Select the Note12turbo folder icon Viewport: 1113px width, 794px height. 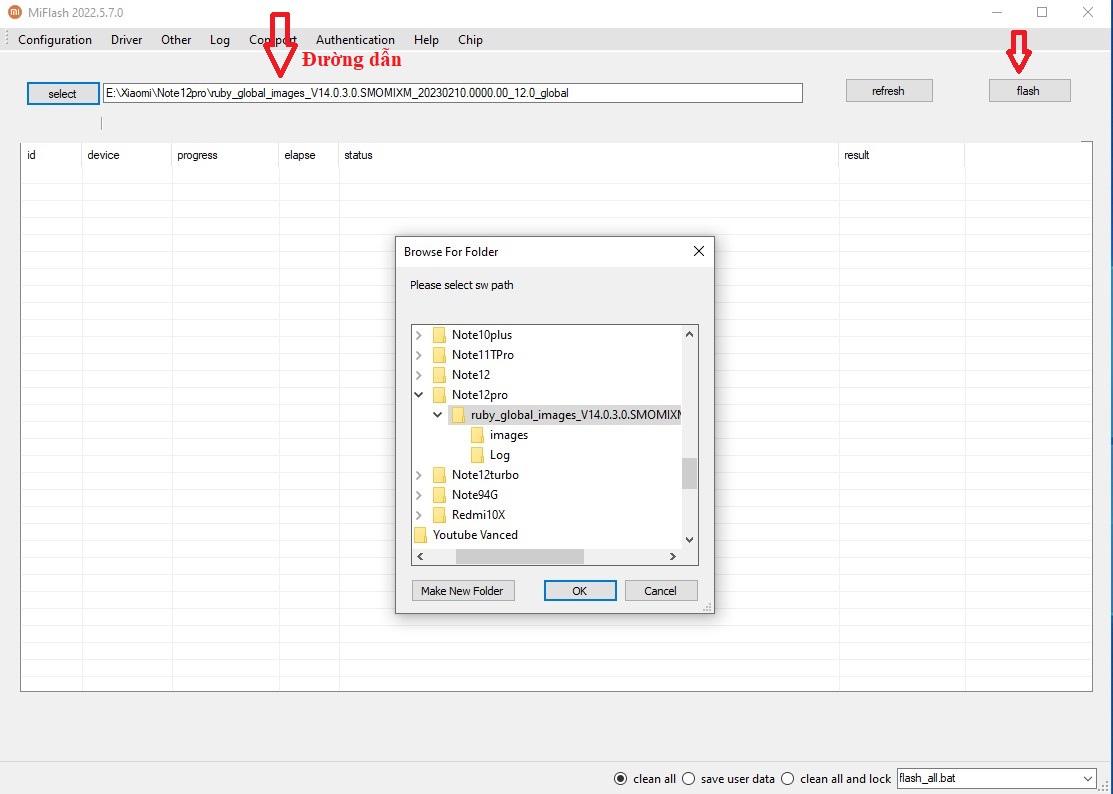coord(439,475)
